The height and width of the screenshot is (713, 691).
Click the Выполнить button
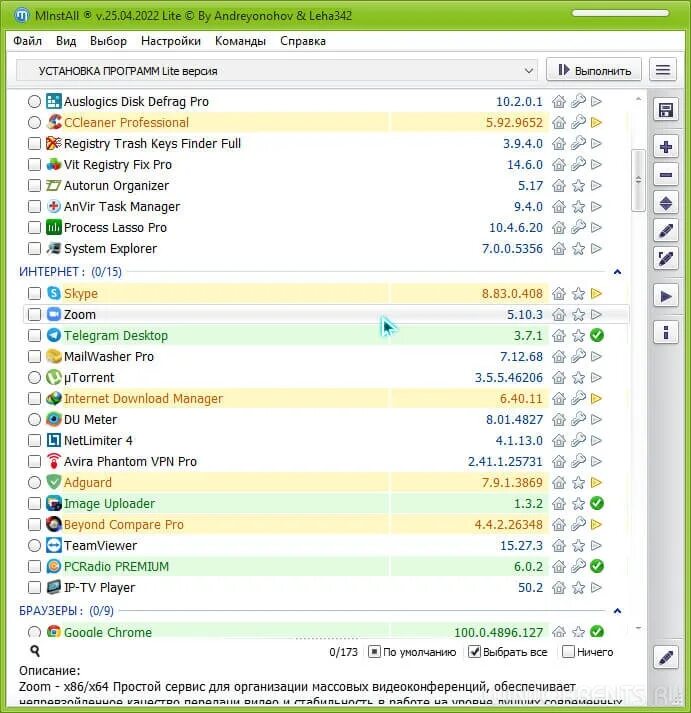pyautogui.click(x=594, y=70)
